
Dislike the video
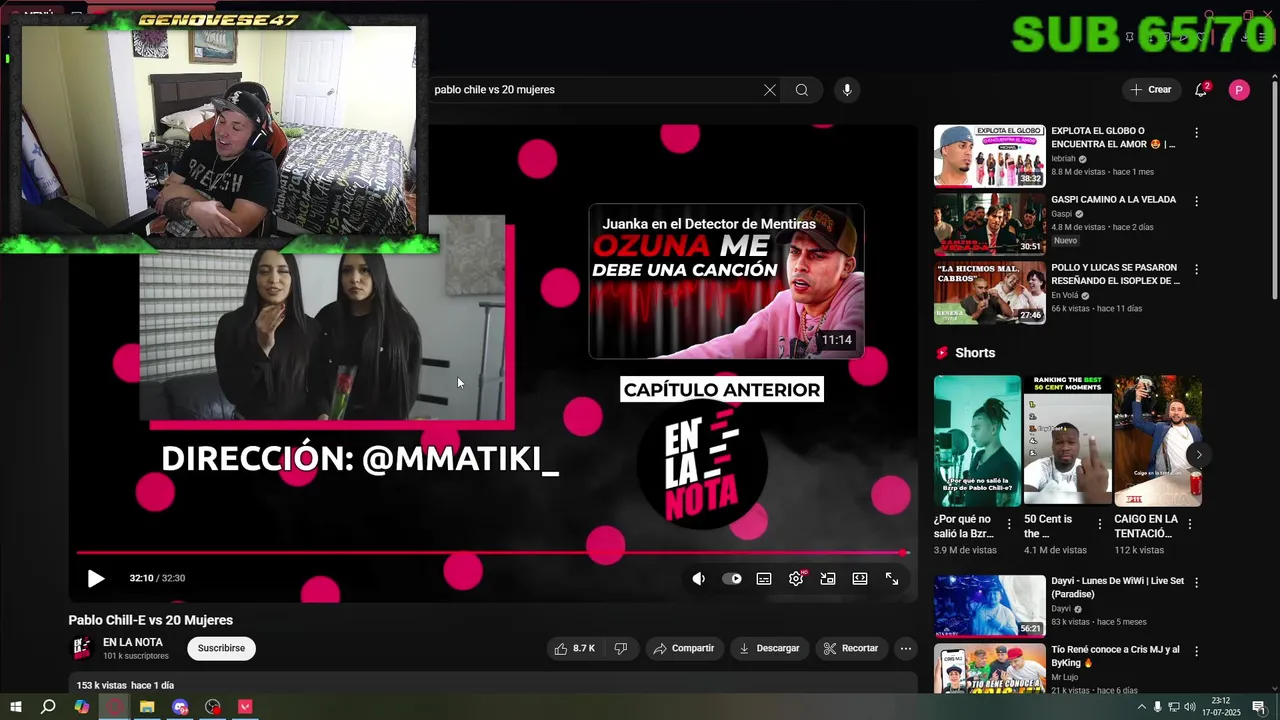coord(621,649)
